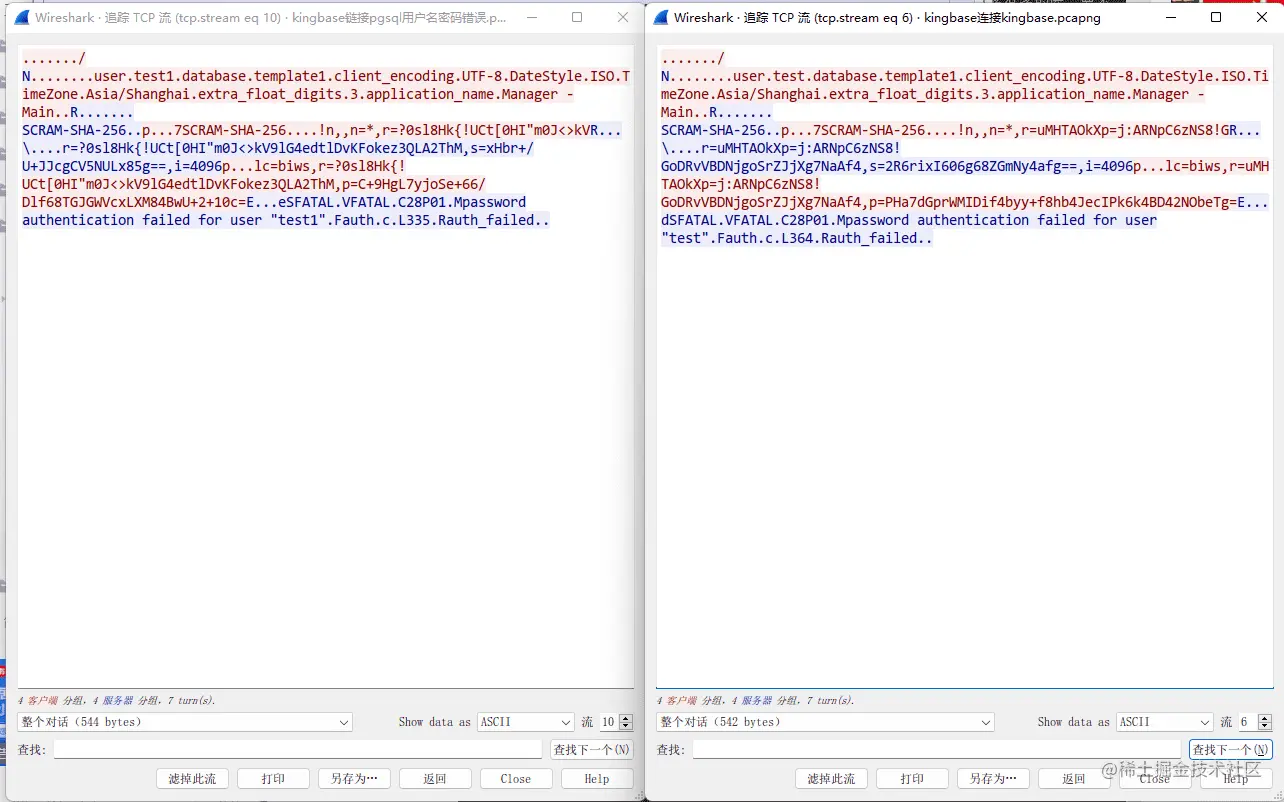Click 返回 in the stream 6 window
The image size is (1284, 802).
1075,779
